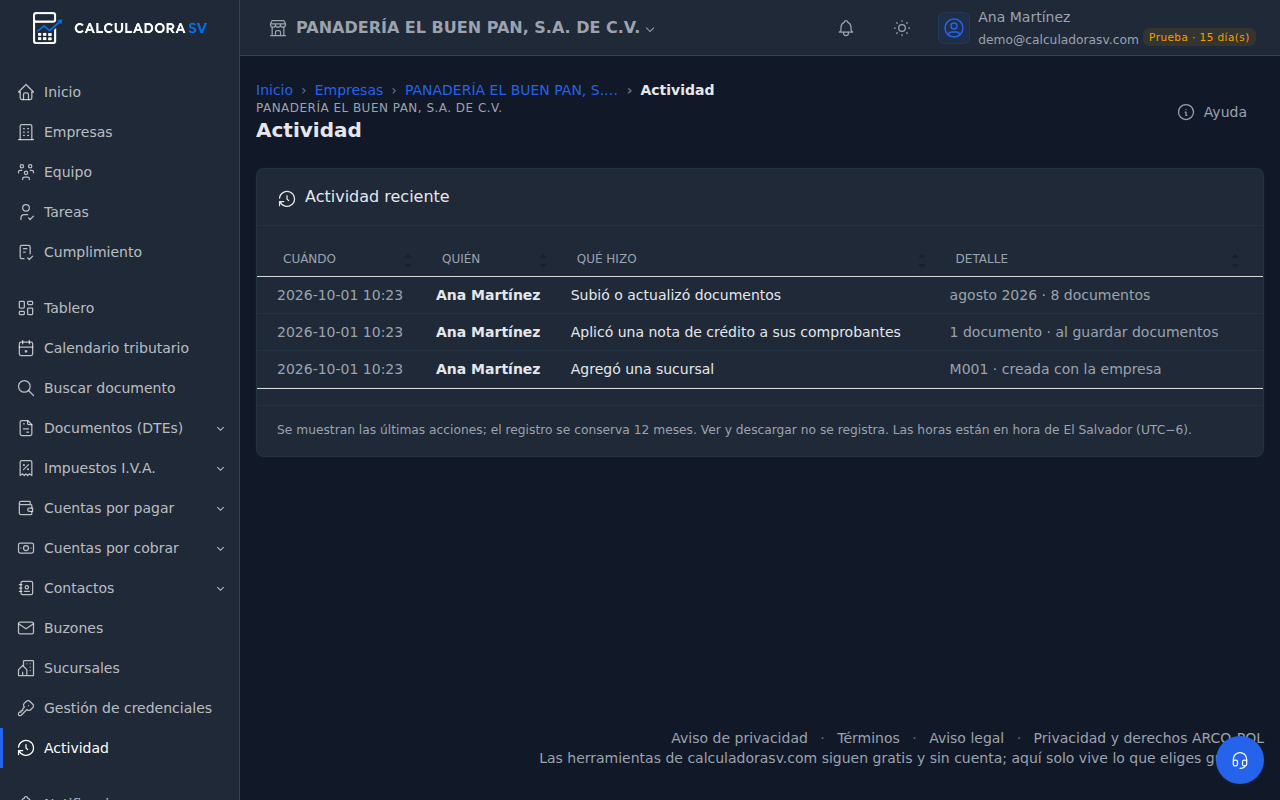Open the user profile avatar icon
Image resolution: width=1280 pixels, height=800 pixels.
click(954, 28)
